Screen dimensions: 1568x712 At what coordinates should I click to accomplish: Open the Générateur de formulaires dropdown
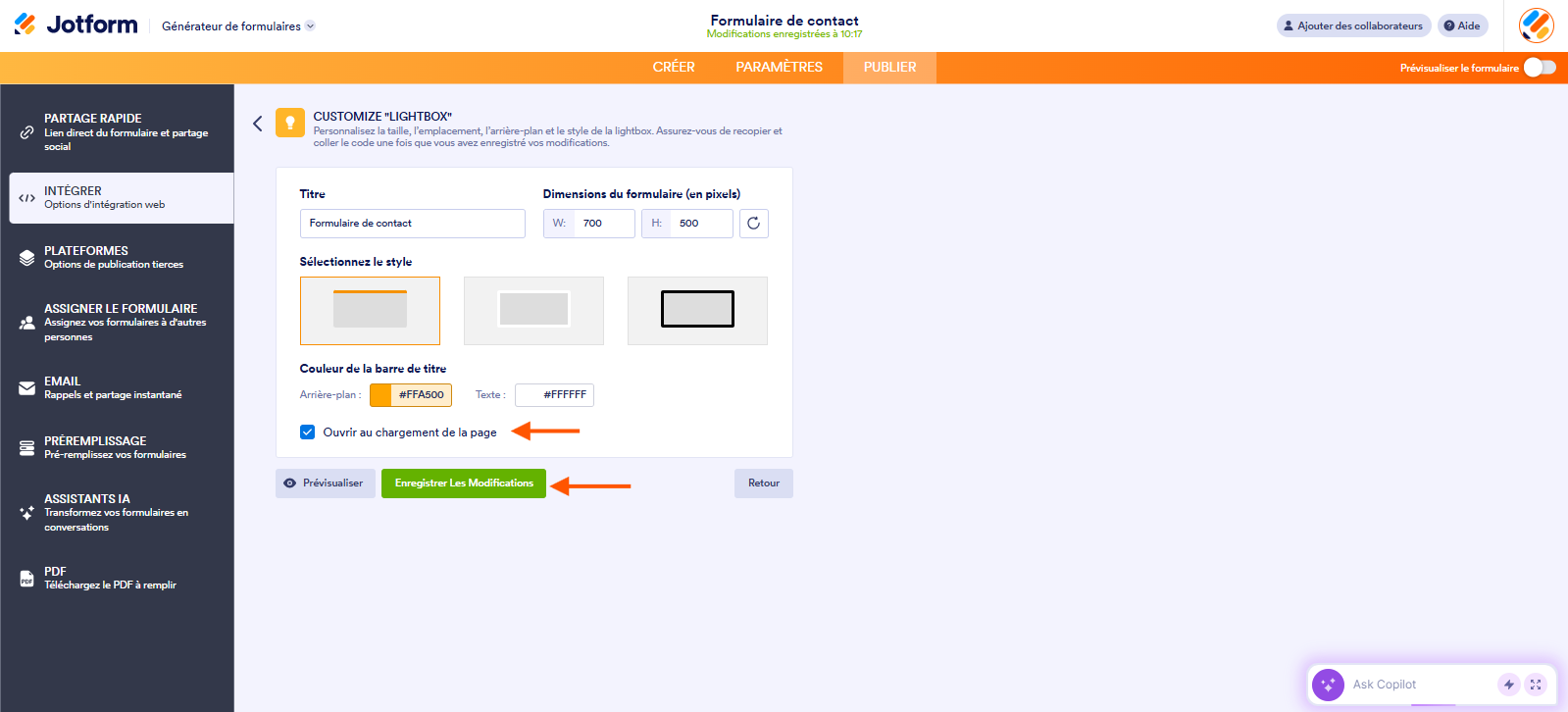click(x=238, y=26)
